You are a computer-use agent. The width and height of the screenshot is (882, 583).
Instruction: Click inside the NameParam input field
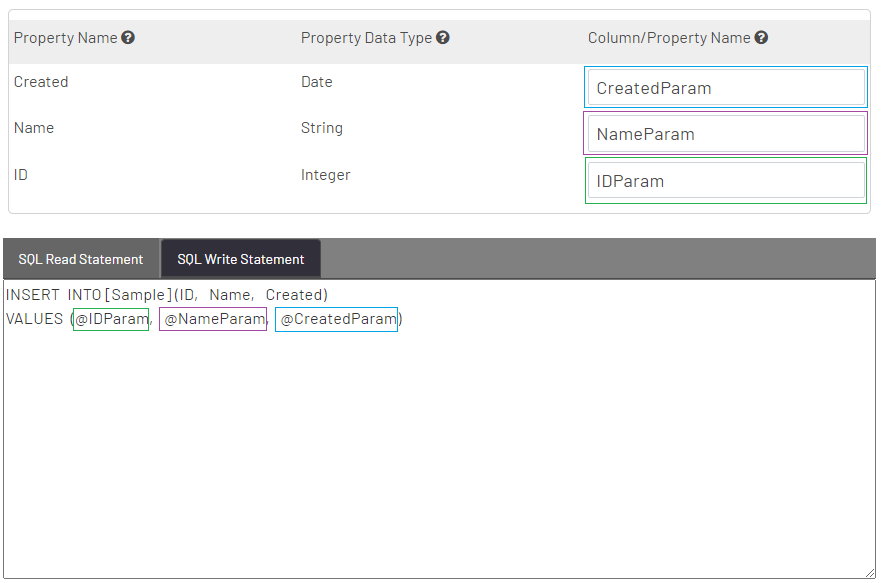[x=725, y=133]
